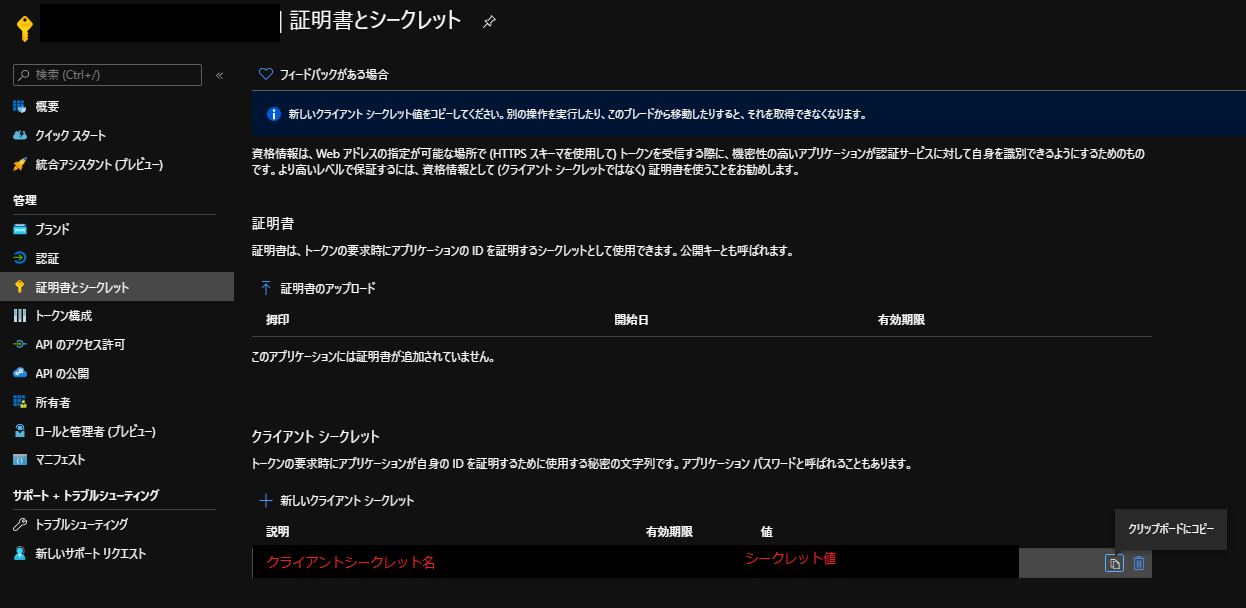Delete the client secret with trash icon
Viewport: 1246px width, 608px height.
point(1139,563)
